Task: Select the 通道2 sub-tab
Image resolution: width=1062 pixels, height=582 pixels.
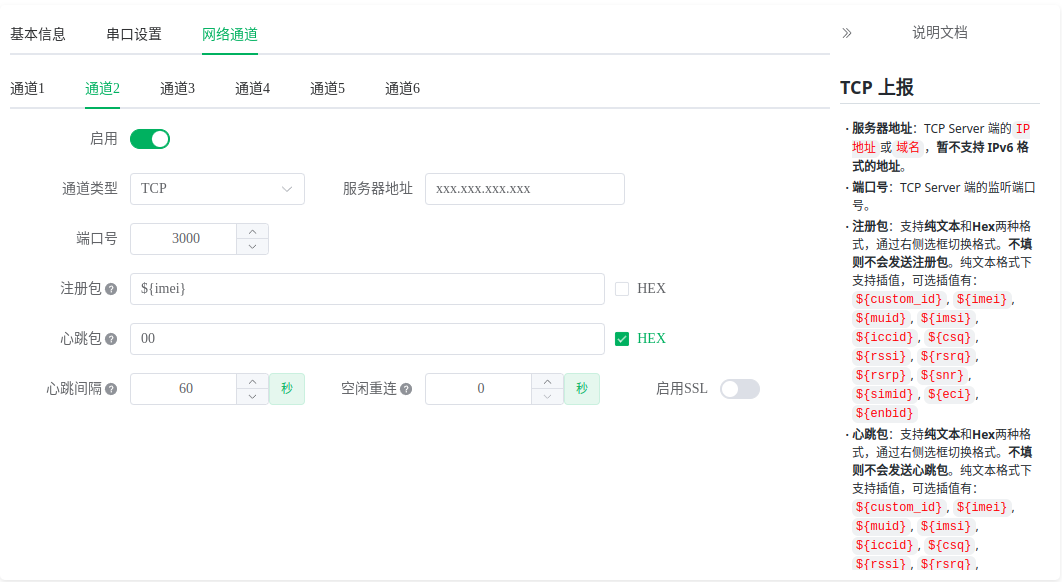Action: click(x=102, y=88)
